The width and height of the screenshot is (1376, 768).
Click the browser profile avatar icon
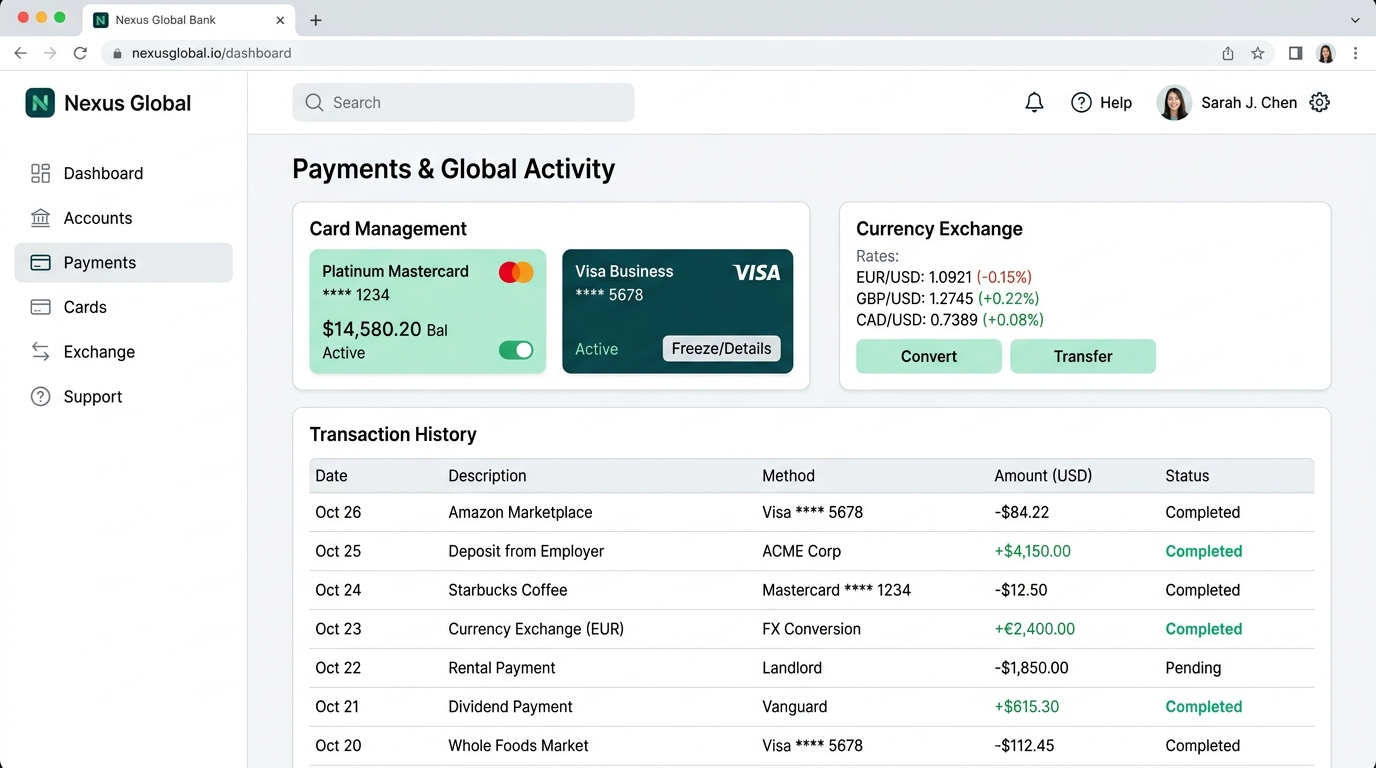[1326, 53]
